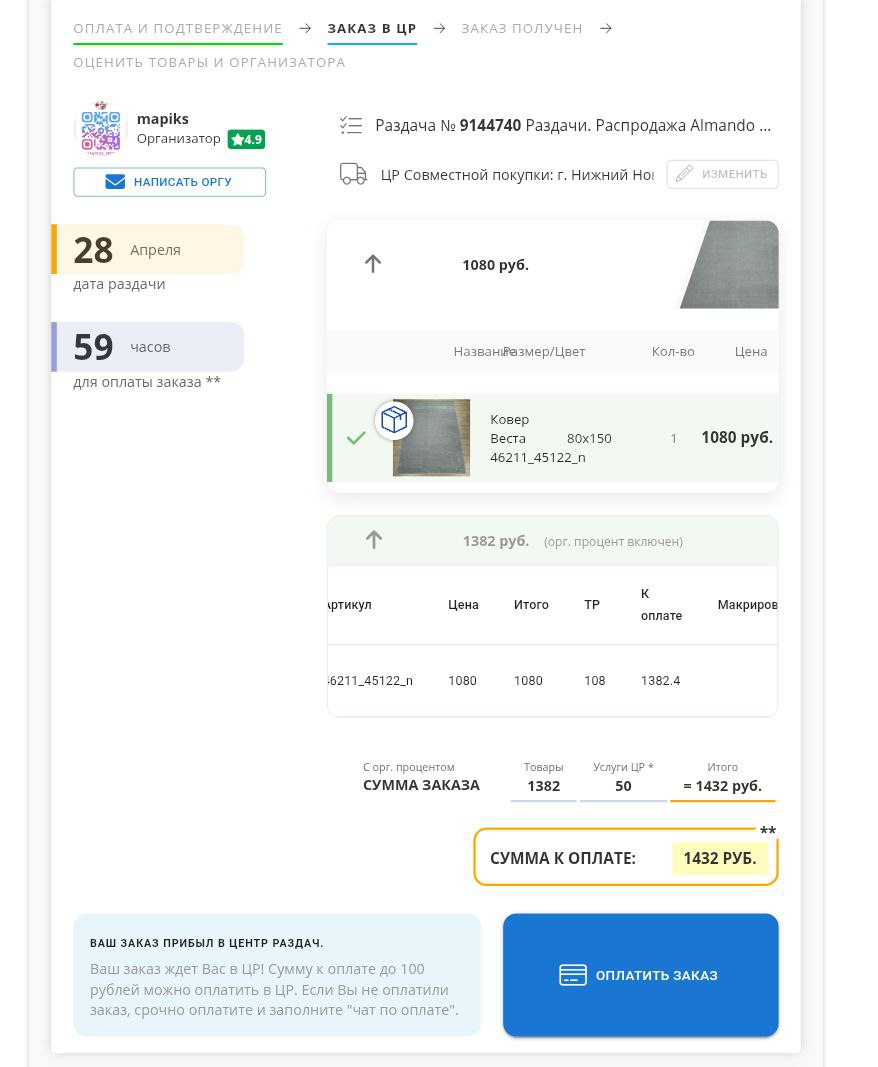Image resolution: width=878 pixels, height=1067 pixels.
Task: Go to ОЦЕНИТЬ ТОВАРЫ И ОРГАНИЗАТОРА step
Action: pos(209,62)
